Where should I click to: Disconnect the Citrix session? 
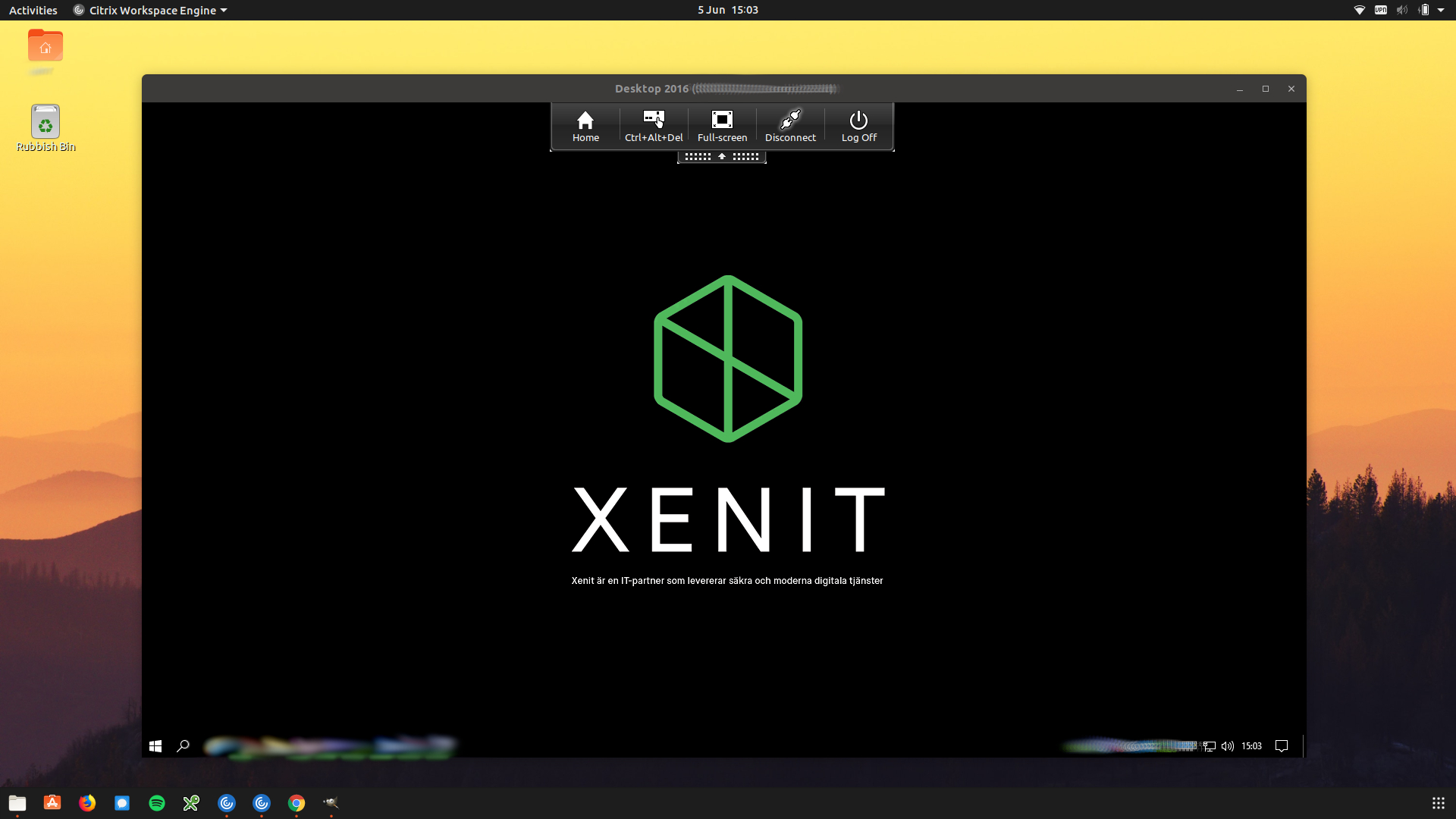tap(790, 126)
